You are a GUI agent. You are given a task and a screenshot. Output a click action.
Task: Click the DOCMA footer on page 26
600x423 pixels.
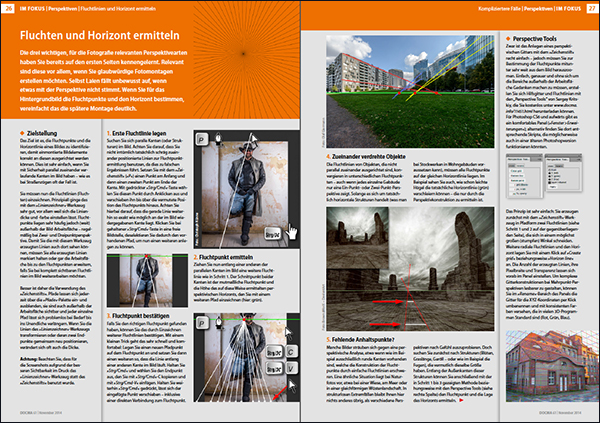[x=41, y=413]
